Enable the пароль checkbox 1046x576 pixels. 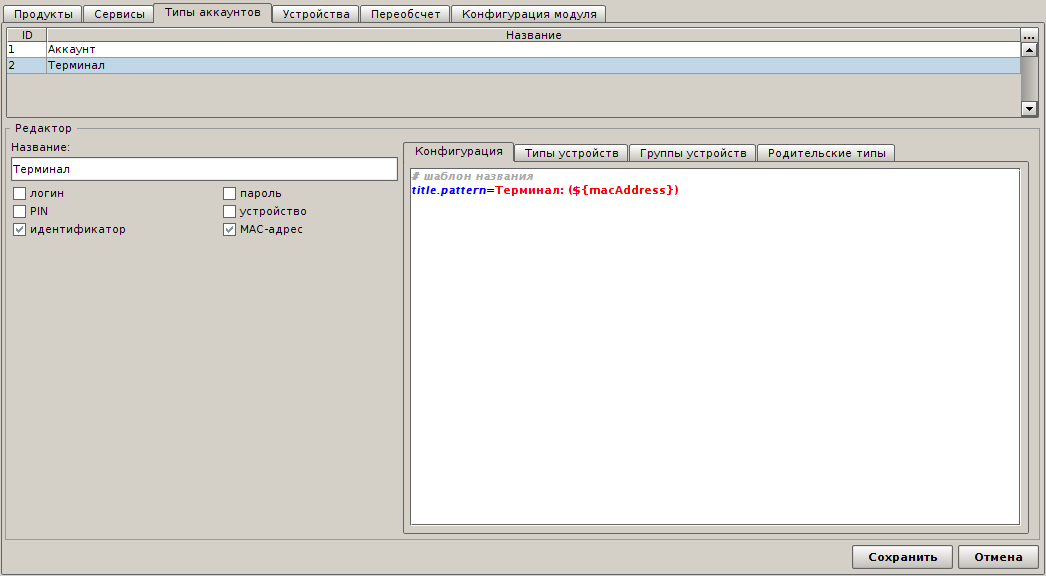(230, 193)
